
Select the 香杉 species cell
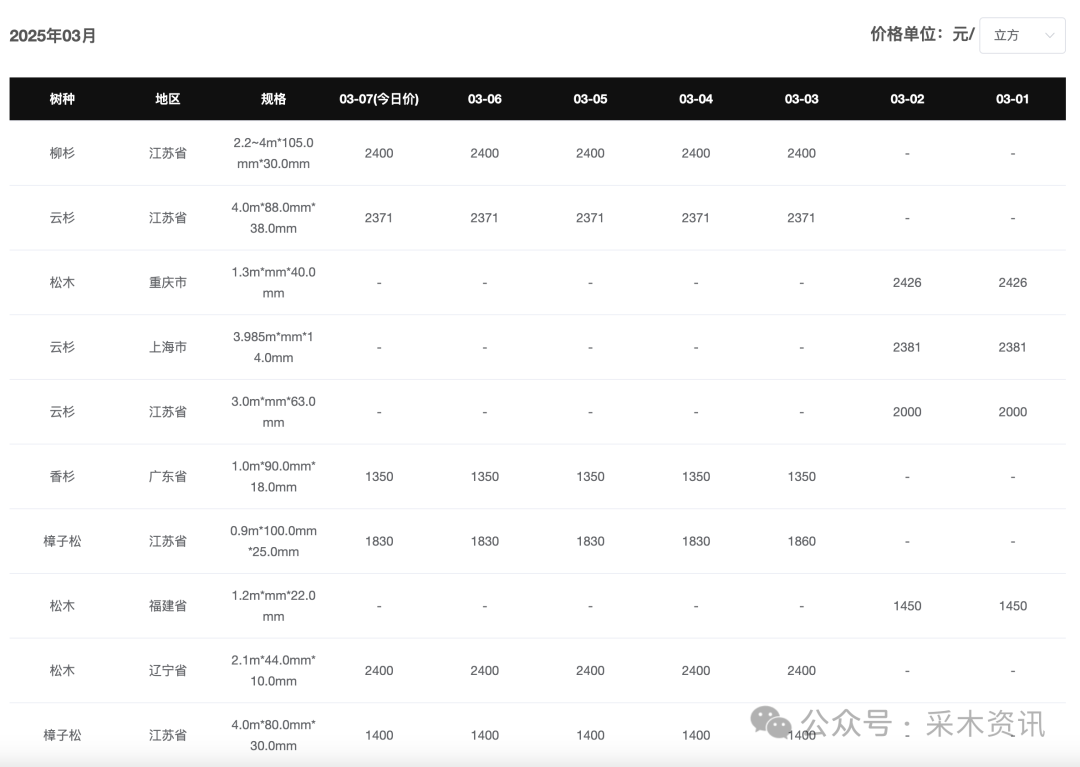click(62, 476)
